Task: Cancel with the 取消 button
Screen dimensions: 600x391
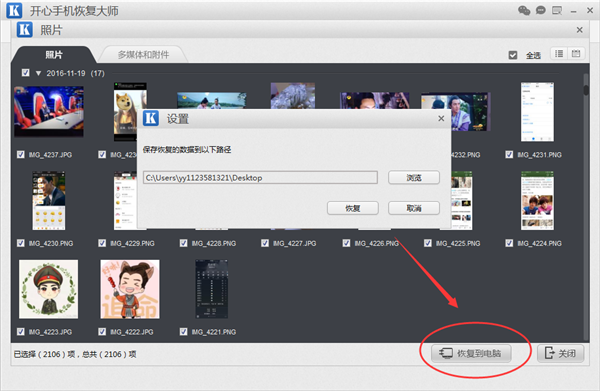Action: pos(414,208)
